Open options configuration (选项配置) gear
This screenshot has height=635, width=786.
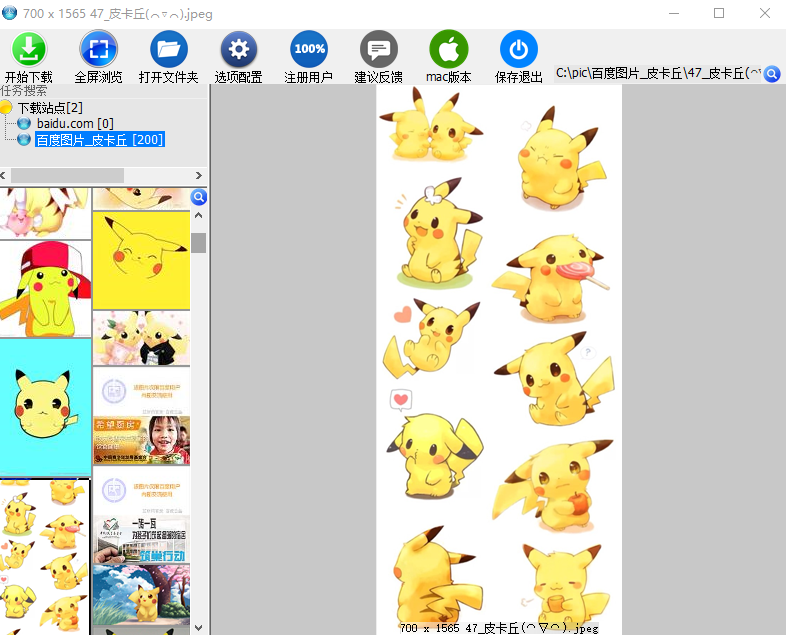click(239, 49)
